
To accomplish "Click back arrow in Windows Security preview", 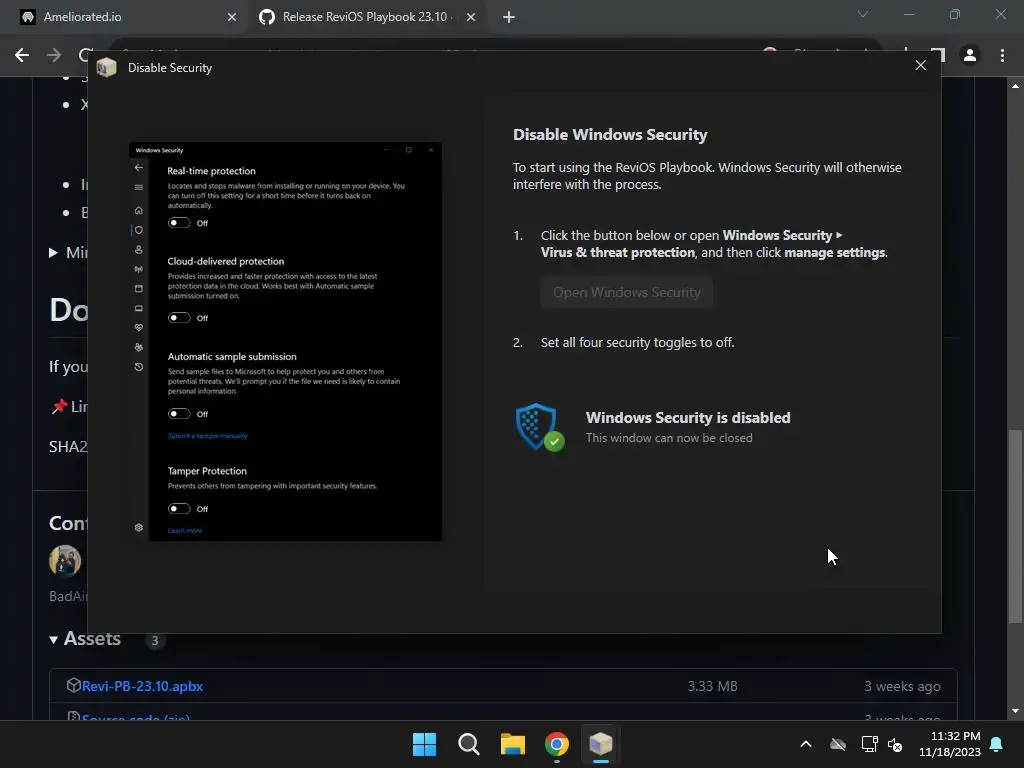I will tap(138, 168).
